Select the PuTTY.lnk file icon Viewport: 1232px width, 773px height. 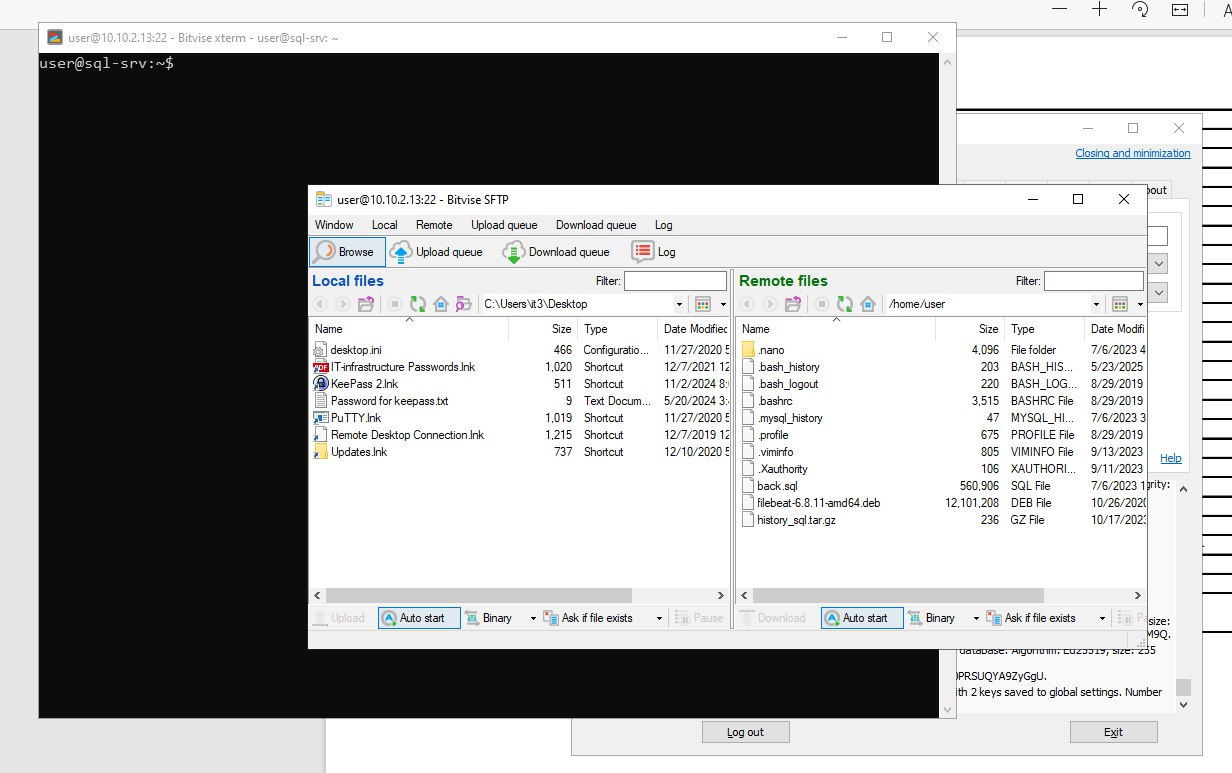tap(321, 418)
